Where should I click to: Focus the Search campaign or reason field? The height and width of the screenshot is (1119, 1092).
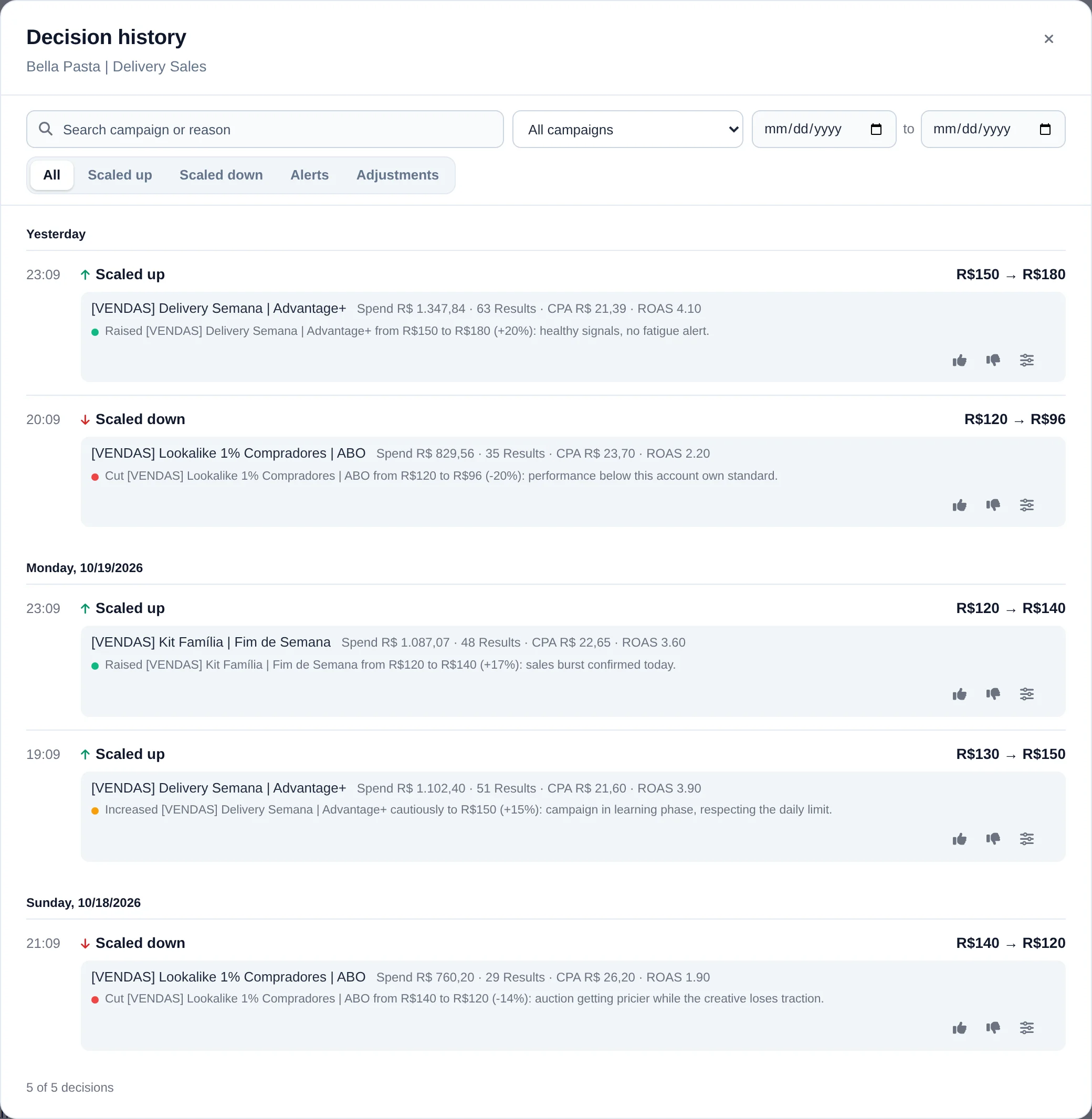point(265,130)
